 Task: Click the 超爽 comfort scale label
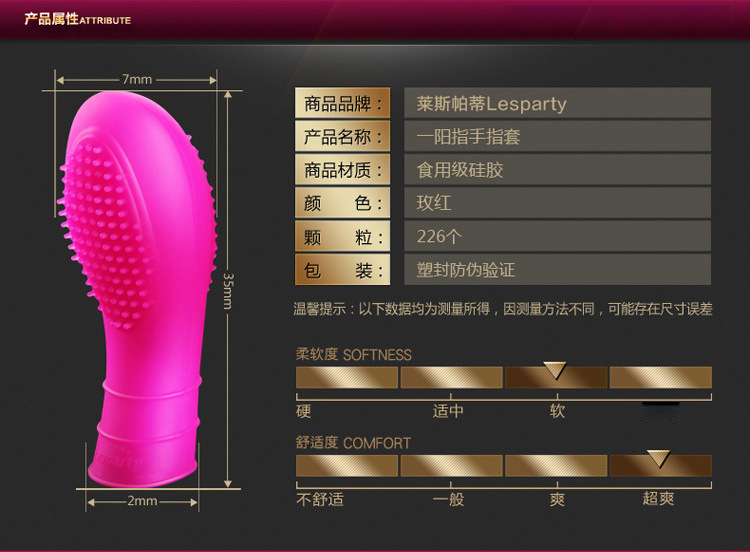click(x=658, y=498)
